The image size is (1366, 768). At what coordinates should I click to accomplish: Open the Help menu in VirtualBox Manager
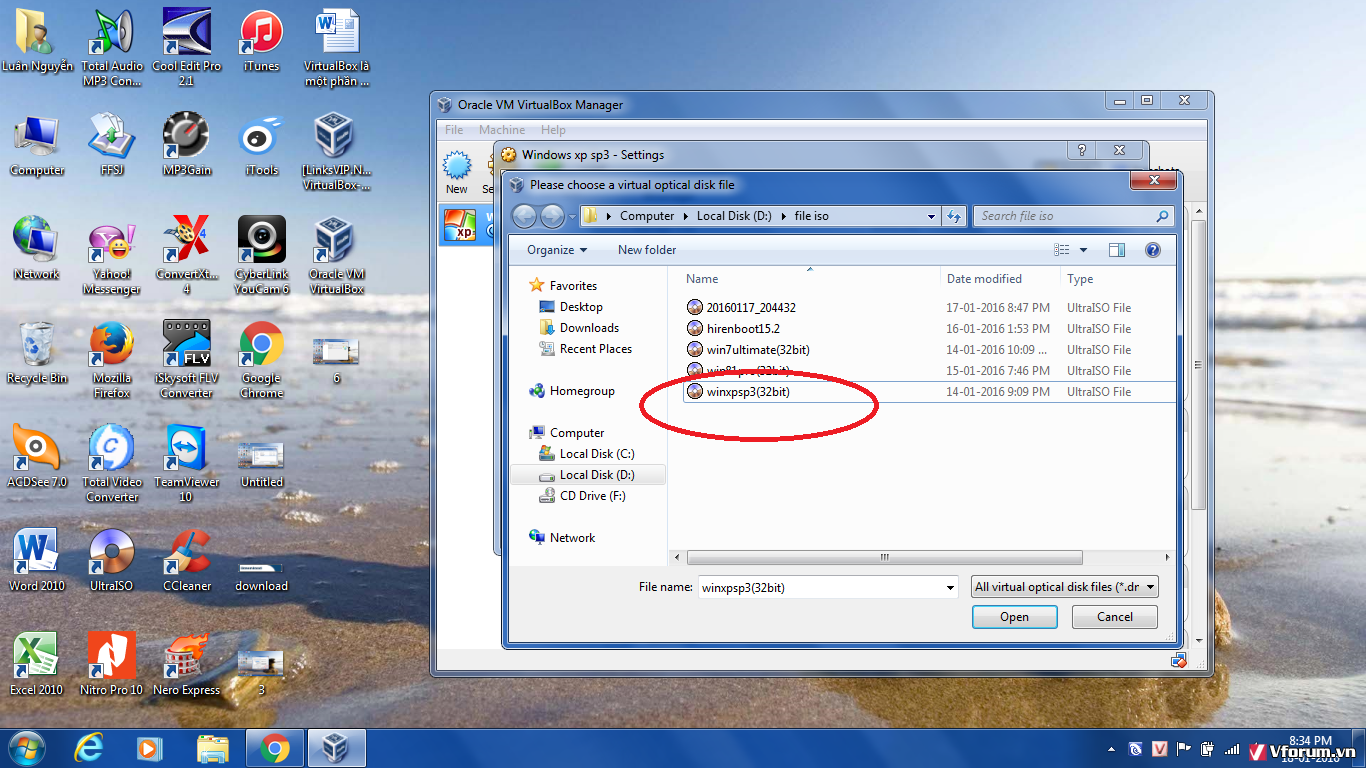click(553, 130)
